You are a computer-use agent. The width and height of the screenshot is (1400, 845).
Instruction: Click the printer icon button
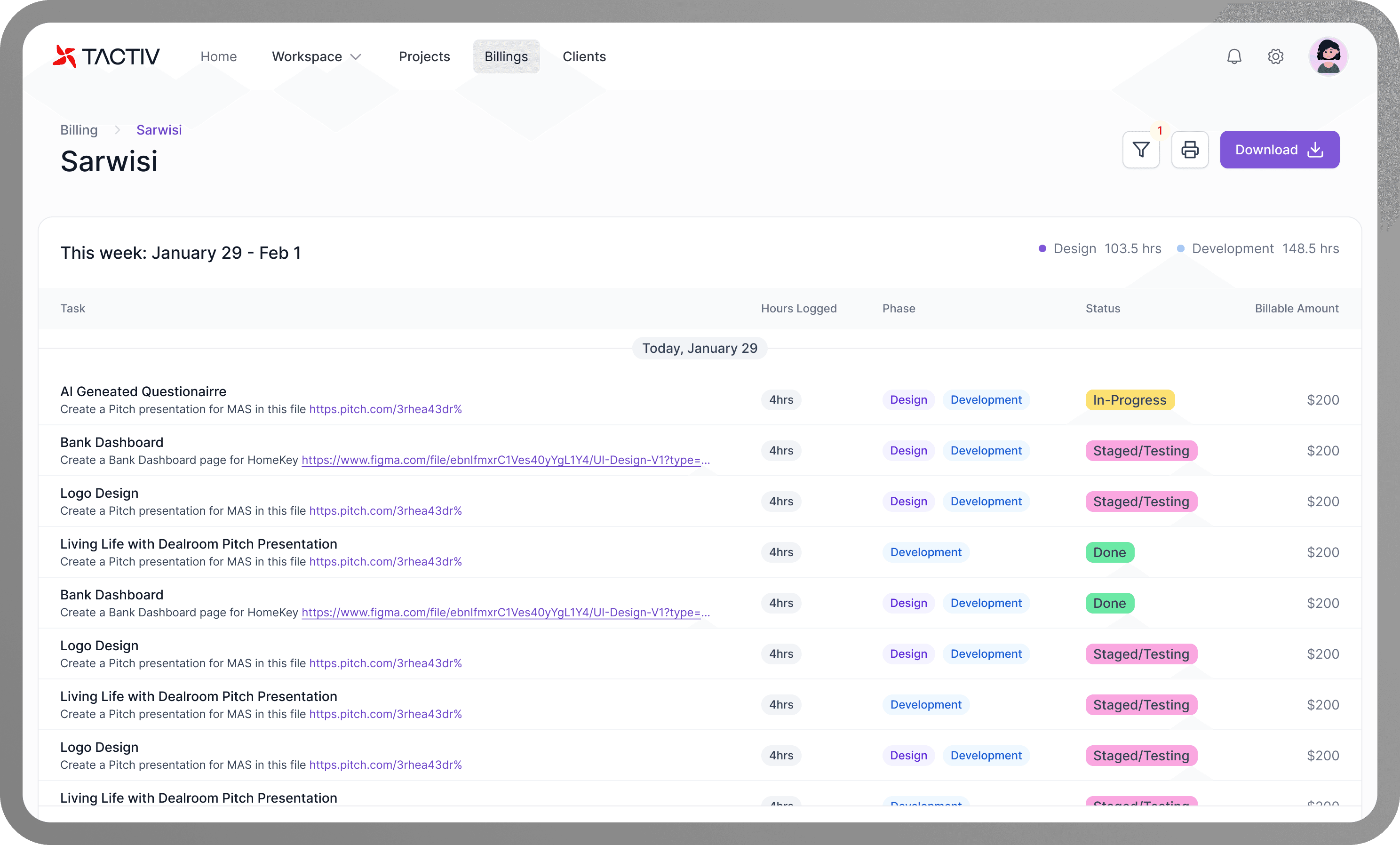tap(1190, 150)
